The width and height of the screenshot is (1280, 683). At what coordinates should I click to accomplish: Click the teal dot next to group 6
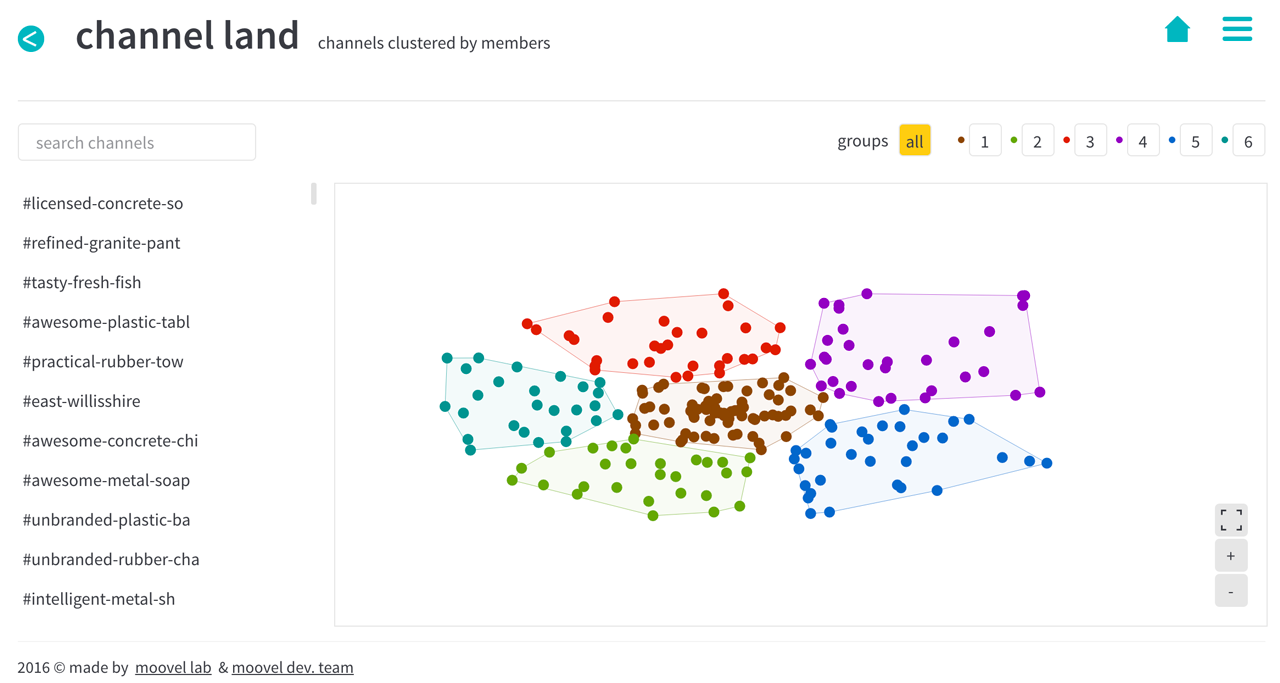(1226, 140)
